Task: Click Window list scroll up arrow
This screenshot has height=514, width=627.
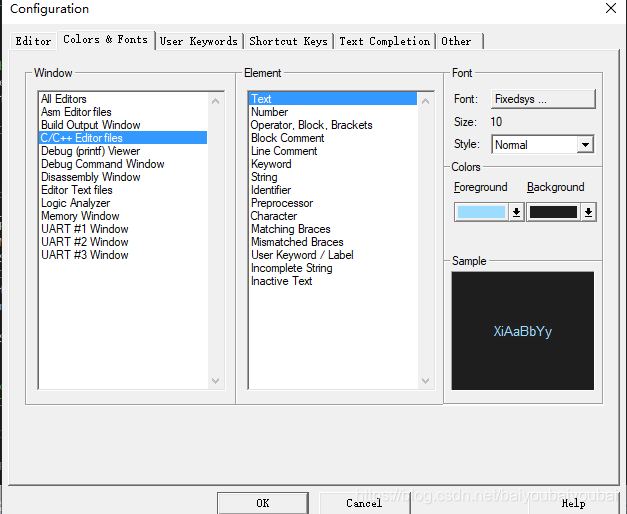Action: pos(216,101)
